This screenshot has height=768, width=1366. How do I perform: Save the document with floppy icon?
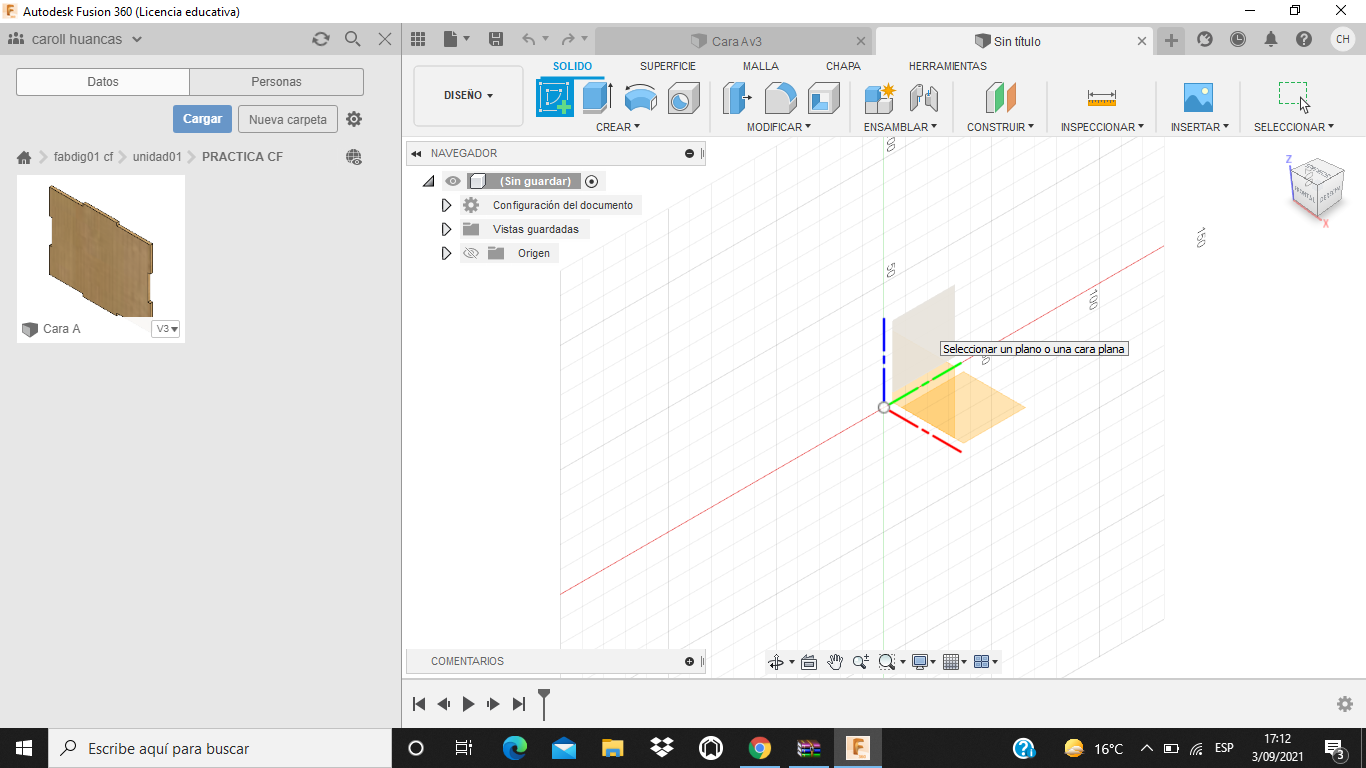point(496,39)
